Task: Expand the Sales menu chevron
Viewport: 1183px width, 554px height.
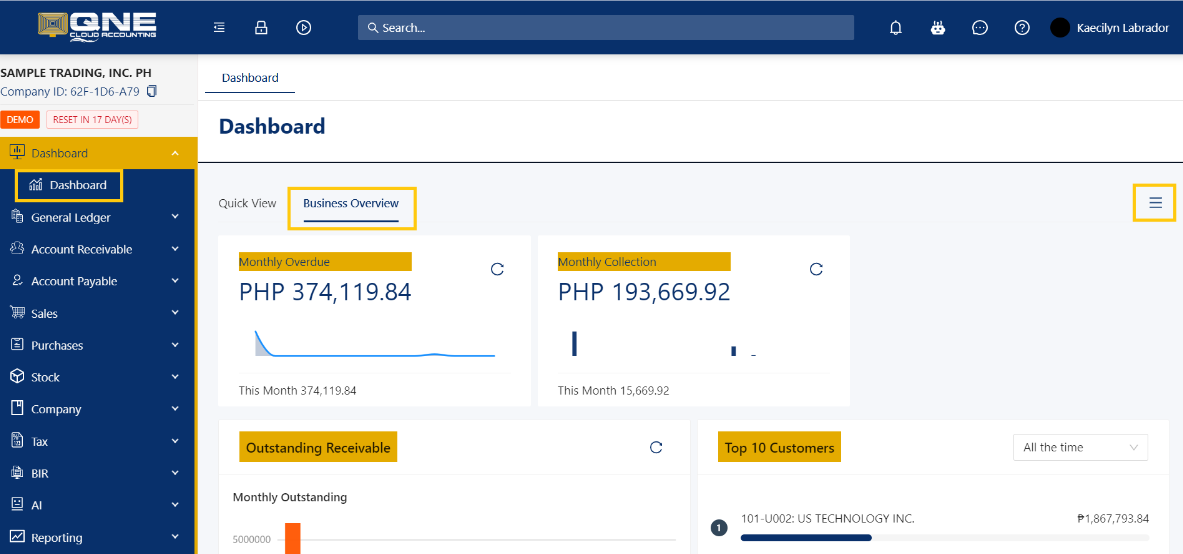Action: (175, 312)
